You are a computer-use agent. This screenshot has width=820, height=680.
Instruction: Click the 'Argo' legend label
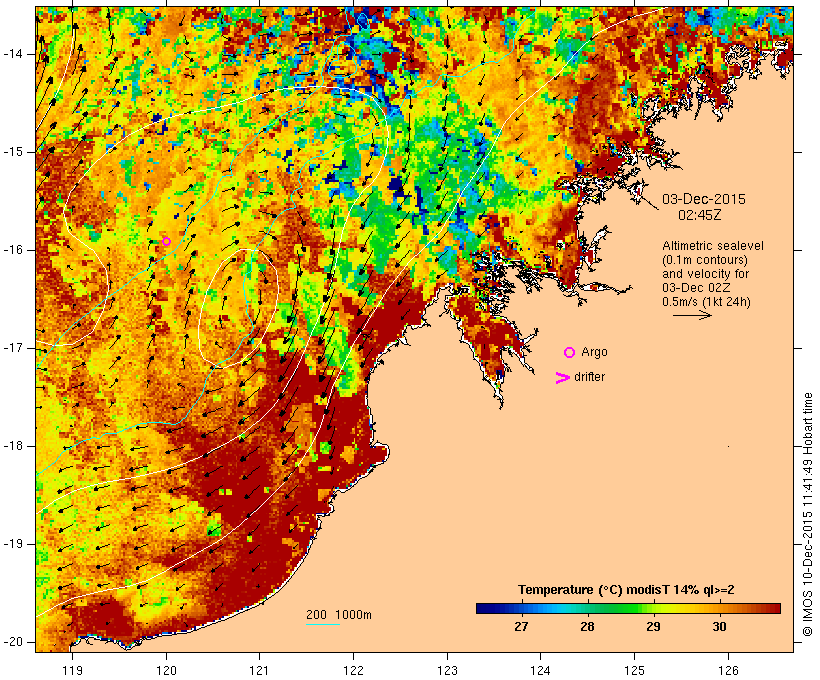(595, 353)
